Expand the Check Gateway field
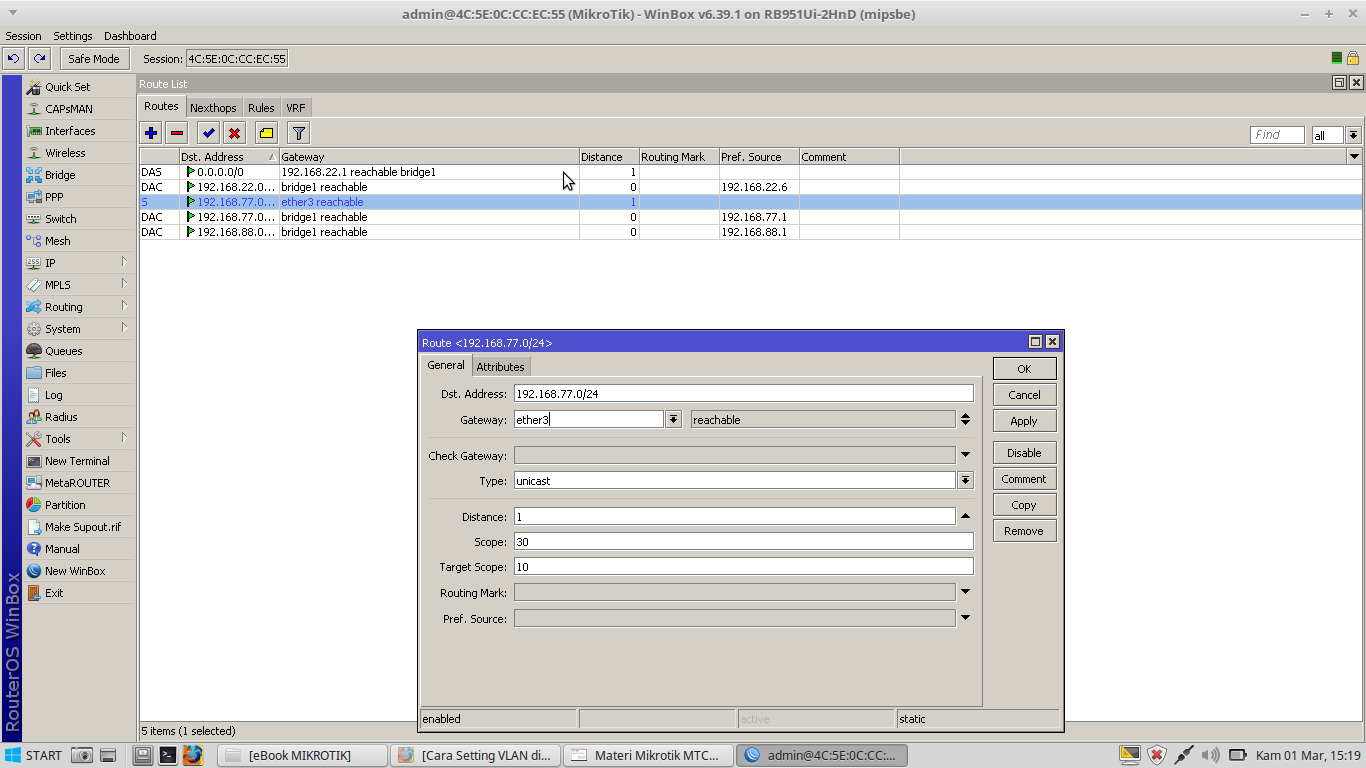1366x768 pixels. coord(965,455)
